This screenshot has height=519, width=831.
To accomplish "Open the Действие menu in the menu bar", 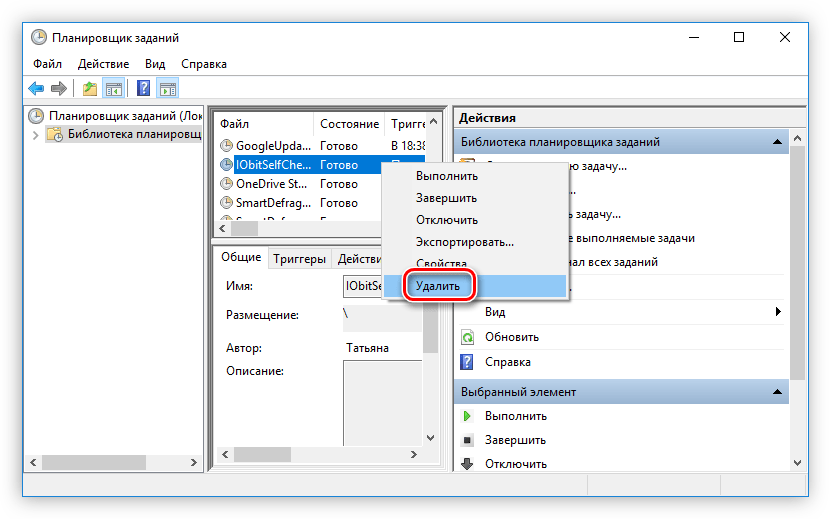I will pyautogui.click(x=103, y=64).
